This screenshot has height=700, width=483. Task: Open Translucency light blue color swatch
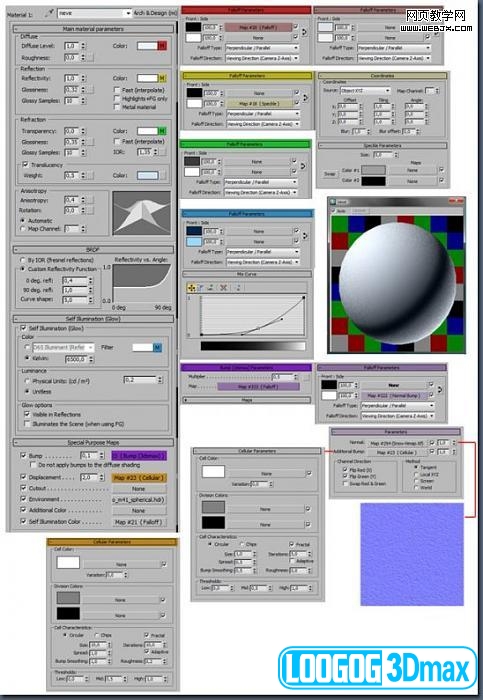[x=147, y=175]
